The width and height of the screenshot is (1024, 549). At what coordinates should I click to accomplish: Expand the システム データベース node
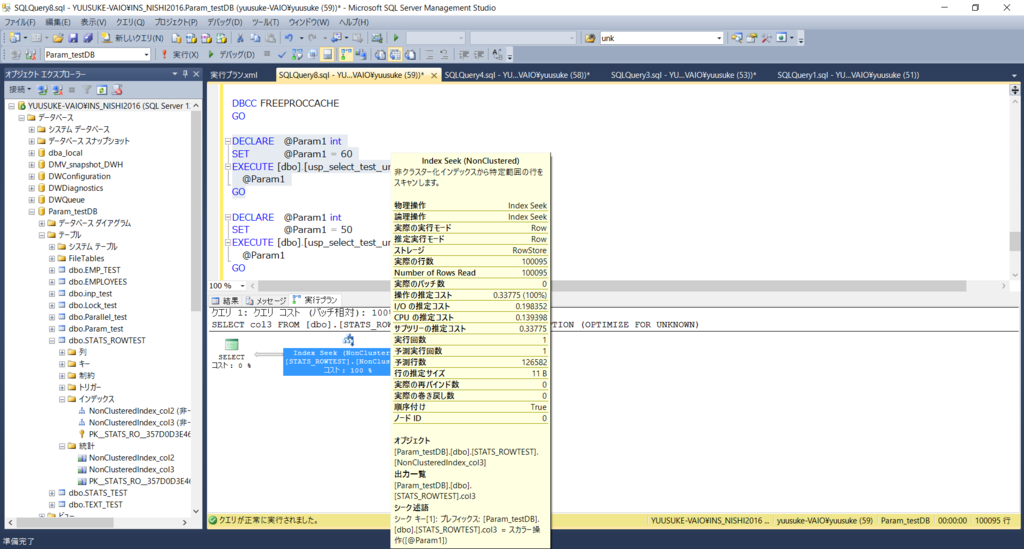point(31,129)
